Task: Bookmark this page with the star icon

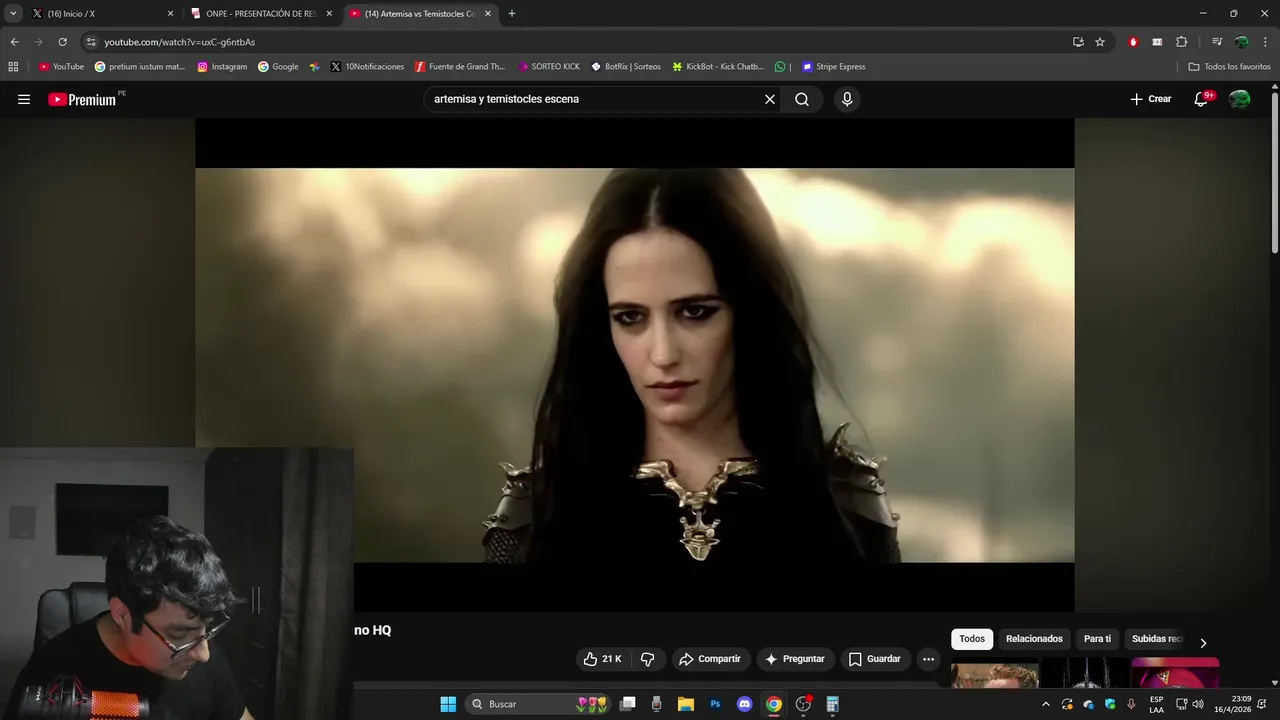Action: point(1100,42)
